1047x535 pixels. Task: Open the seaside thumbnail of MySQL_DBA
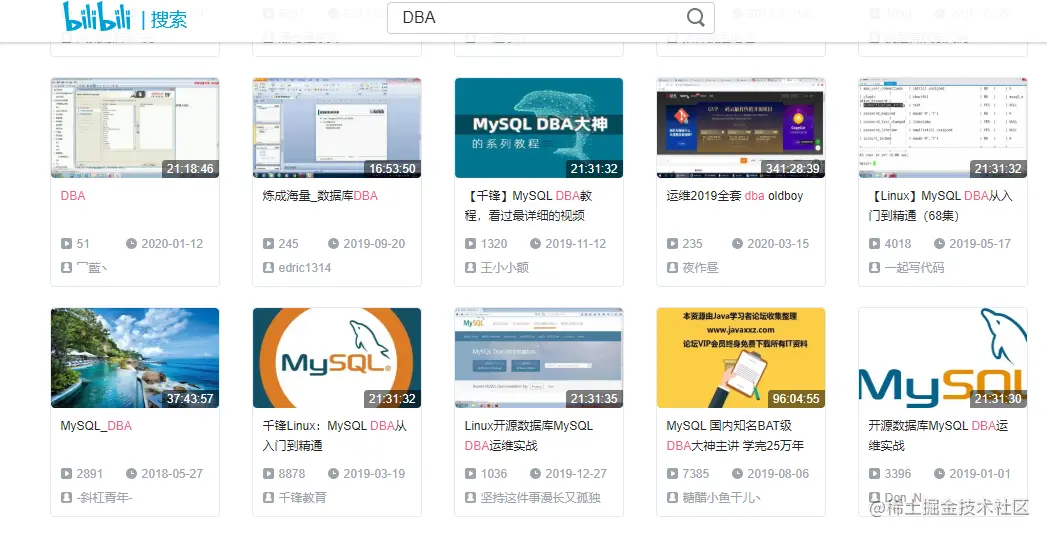pos(135,357)
